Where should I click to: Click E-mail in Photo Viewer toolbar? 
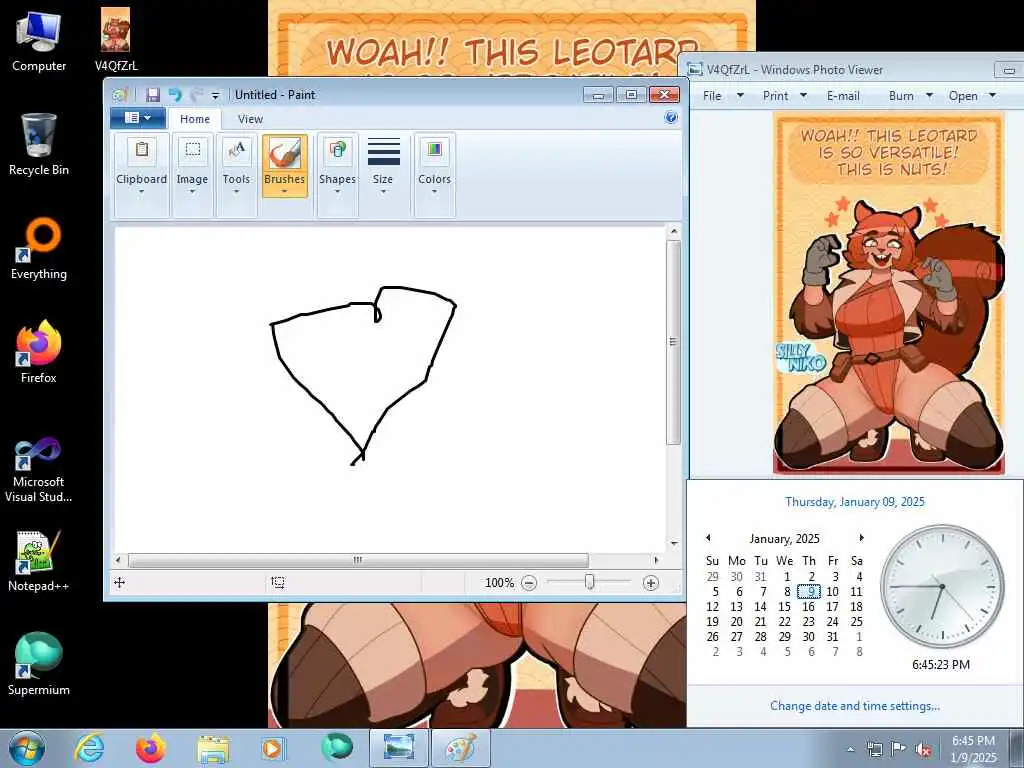coord(843,96)
